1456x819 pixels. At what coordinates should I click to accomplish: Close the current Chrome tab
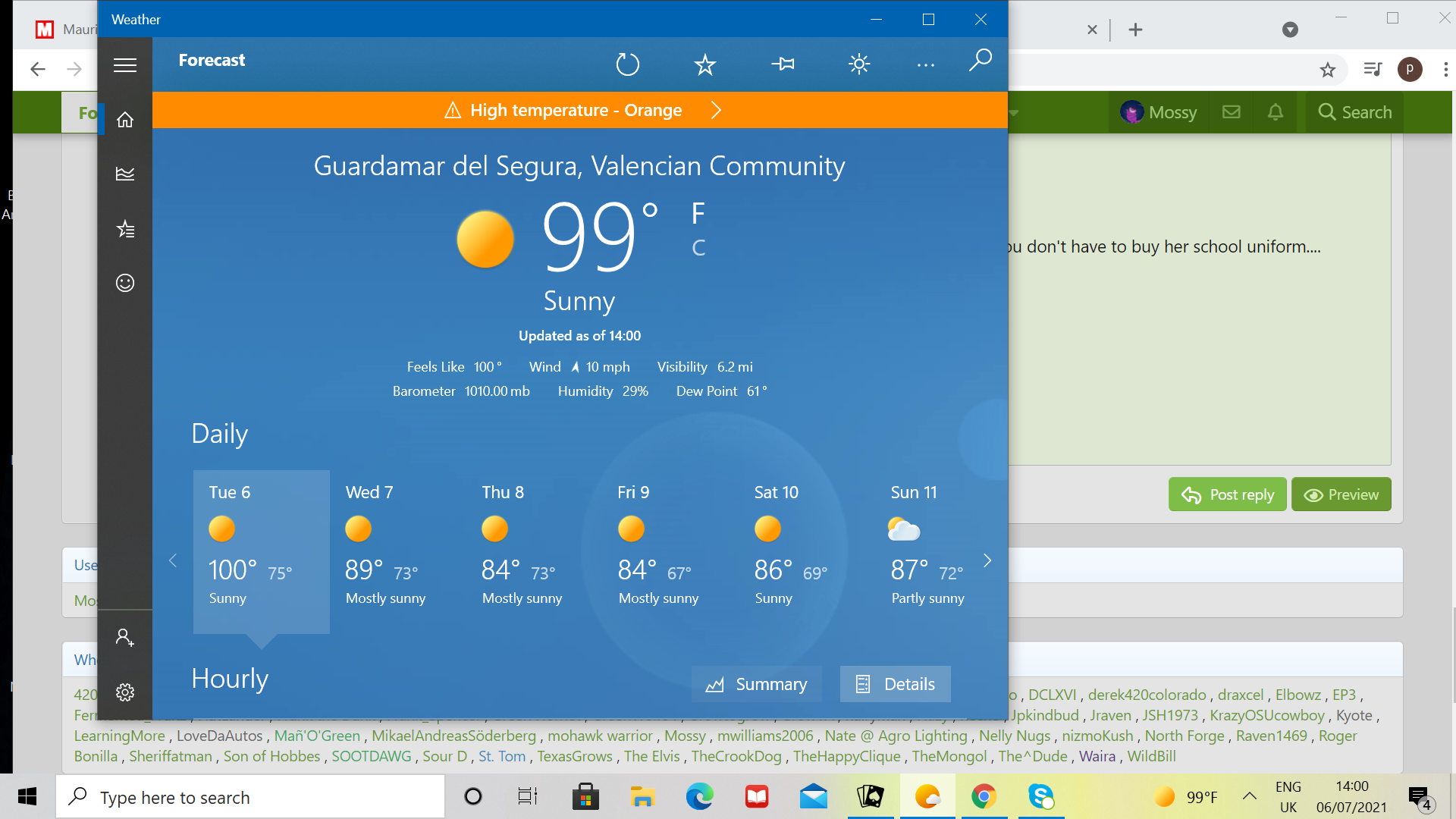click(1092, 30)
